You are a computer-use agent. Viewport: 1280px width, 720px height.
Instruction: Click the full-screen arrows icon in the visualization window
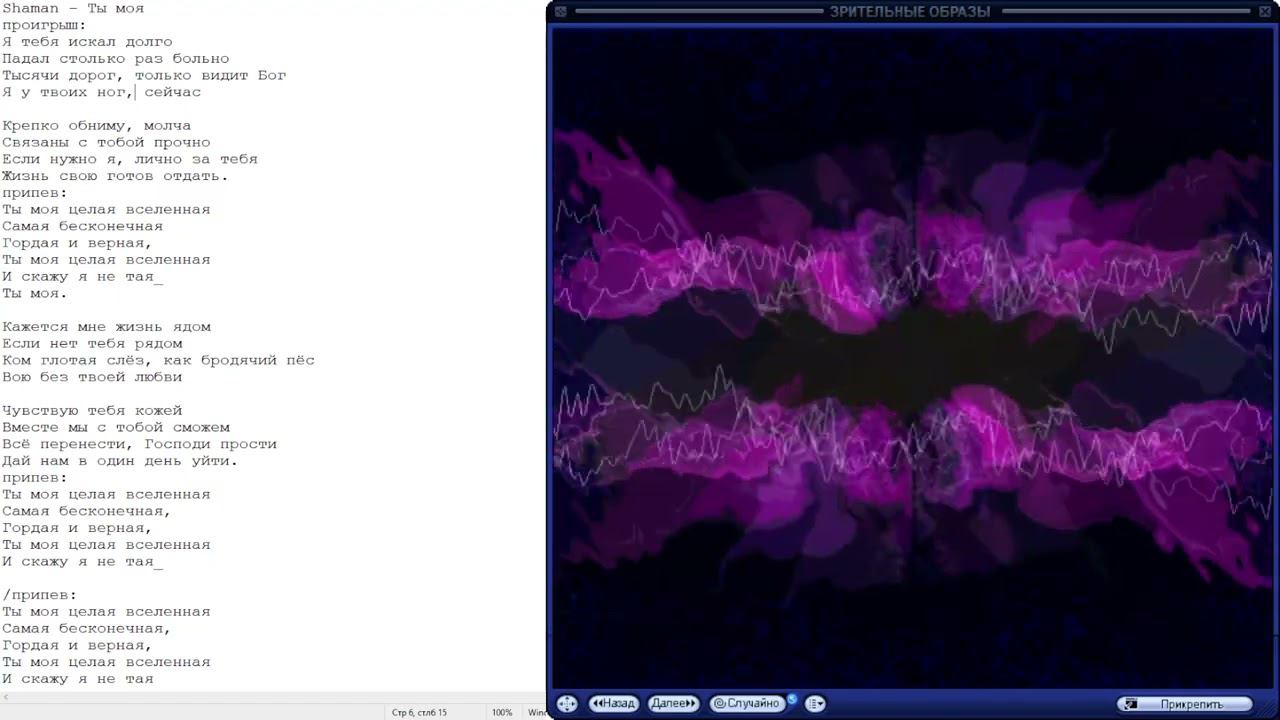[x=565, y=704]
